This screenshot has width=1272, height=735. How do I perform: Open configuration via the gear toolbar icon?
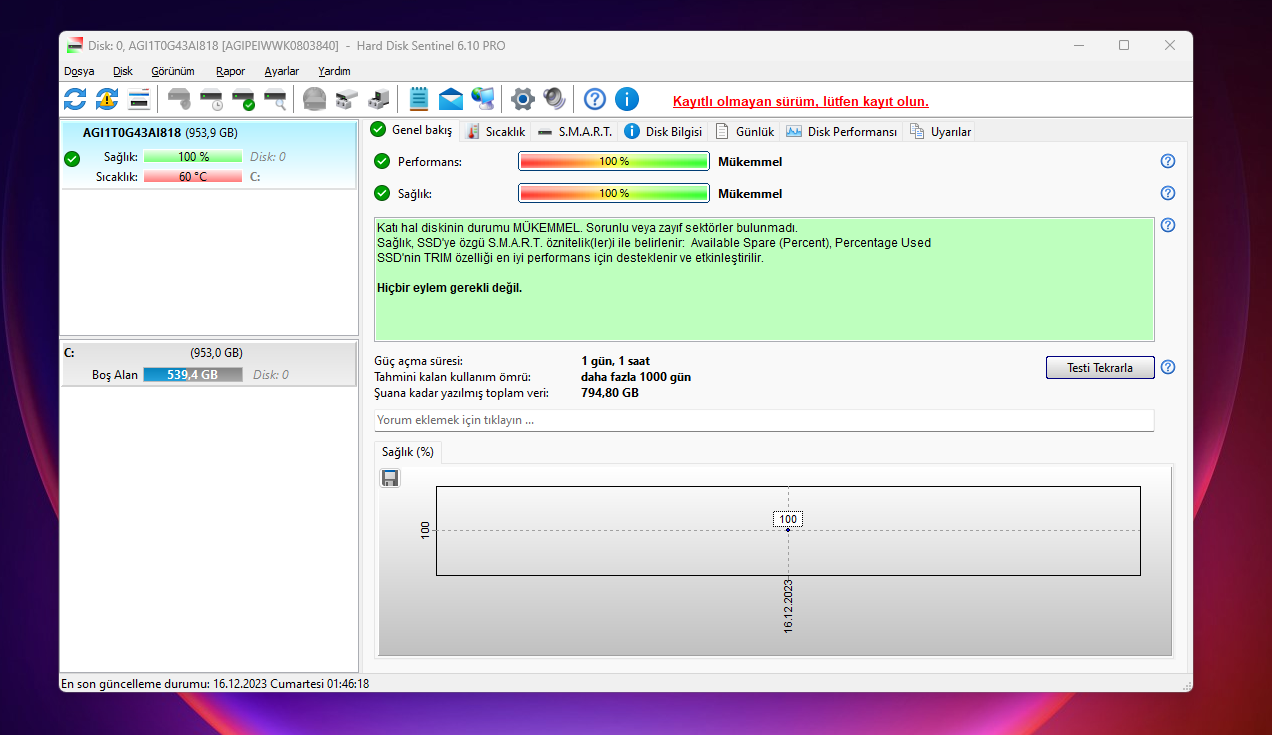pyautogui.click(x=523, y=99)
